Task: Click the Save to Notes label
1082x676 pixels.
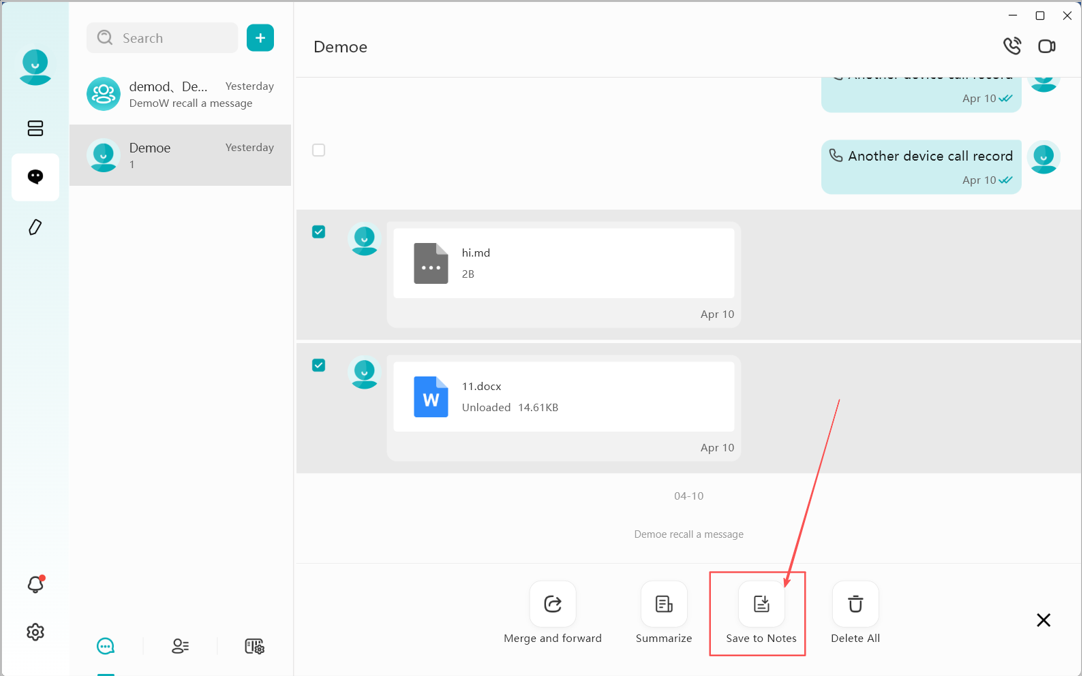Action: point(761,638)
